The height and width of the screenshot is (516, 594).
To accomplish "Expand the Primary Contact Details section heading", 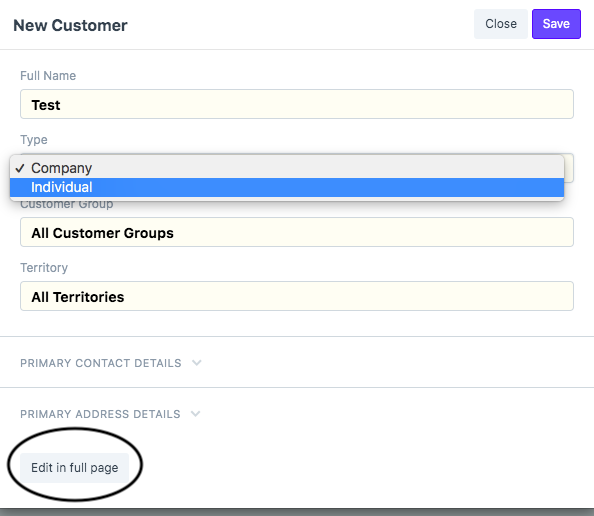I will point(101,363).
